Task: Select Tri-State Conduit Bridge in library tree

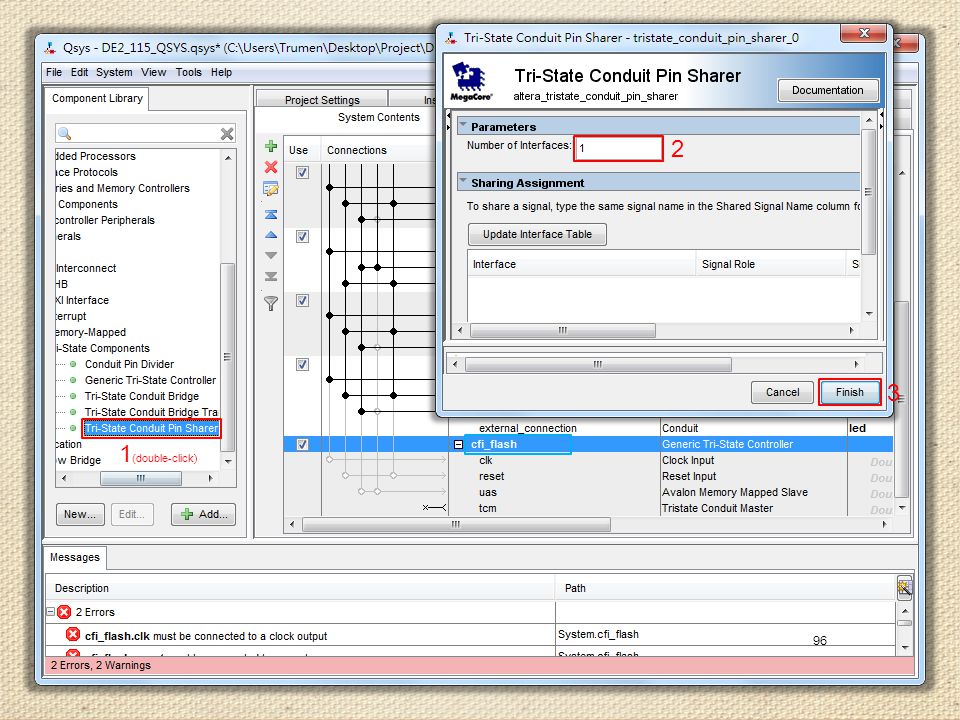Action: [142, 396]
